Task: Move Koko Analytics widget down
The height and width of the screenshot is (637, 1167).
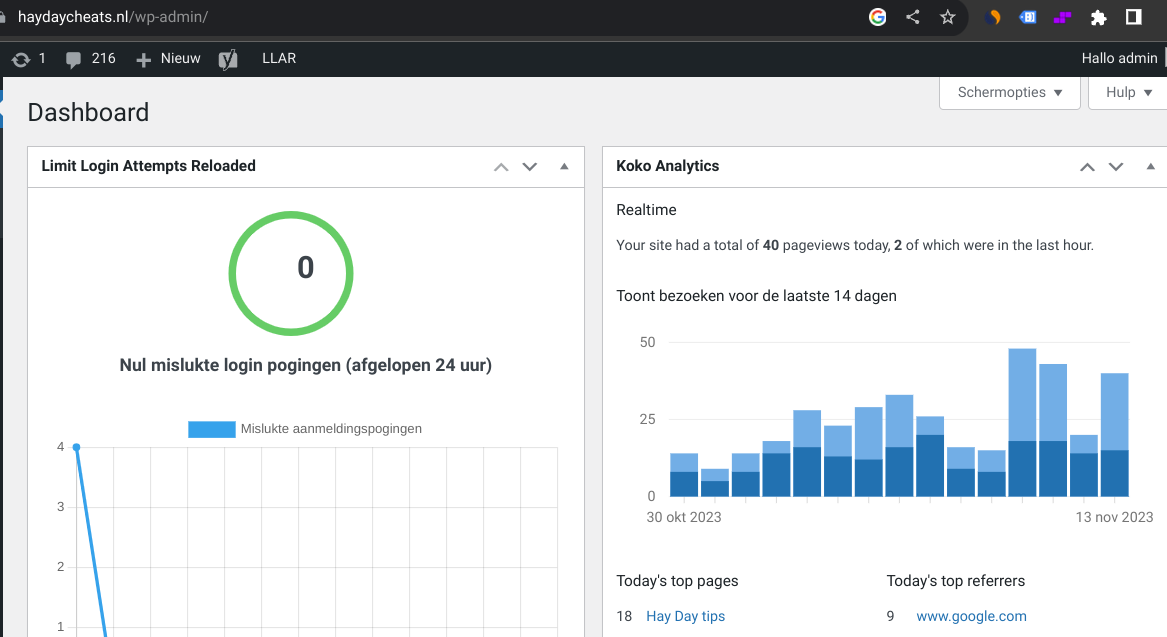Action: pos(1116,167)
